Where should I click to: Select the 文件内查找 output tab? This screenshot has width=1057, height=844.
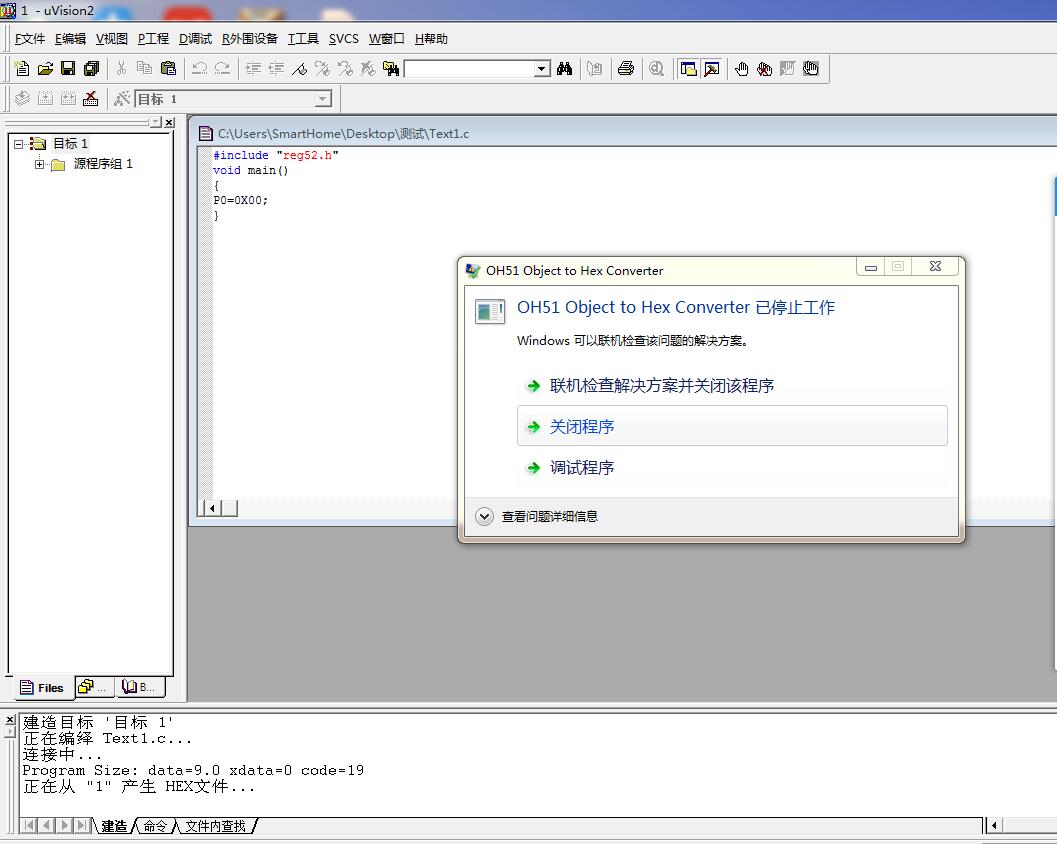[x=215, y=826]
